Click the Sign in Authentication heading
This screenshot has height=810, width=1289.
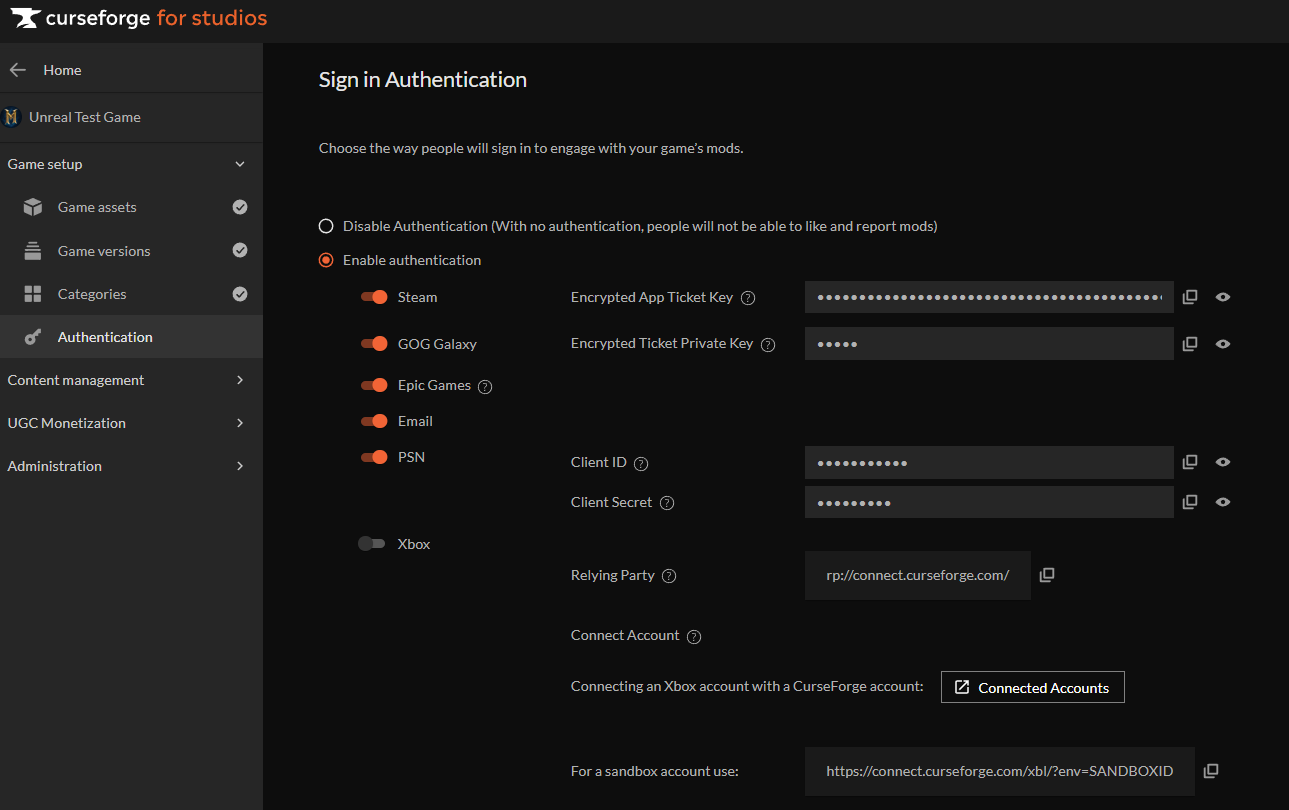coord(423,80)
